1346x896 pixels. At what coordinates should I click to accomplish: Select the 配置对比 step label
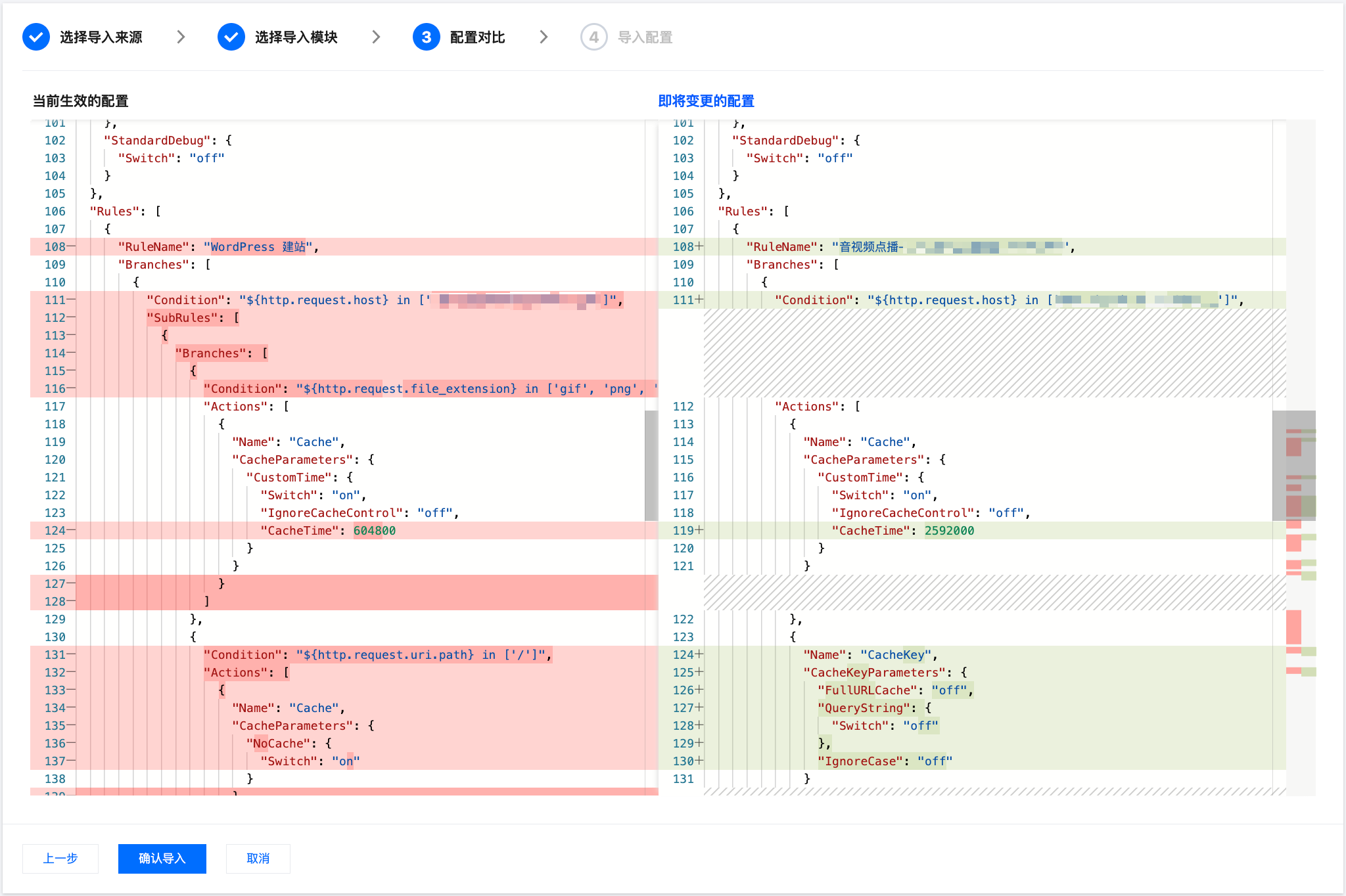(x=478, y=37)
